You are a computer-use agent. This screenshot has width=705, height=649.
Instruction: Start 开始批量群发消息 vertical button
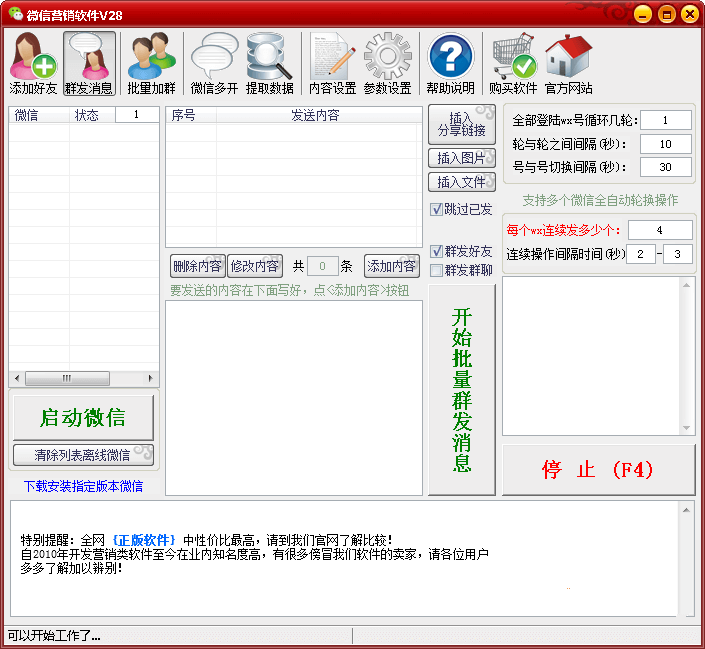[x=462, y=389]
